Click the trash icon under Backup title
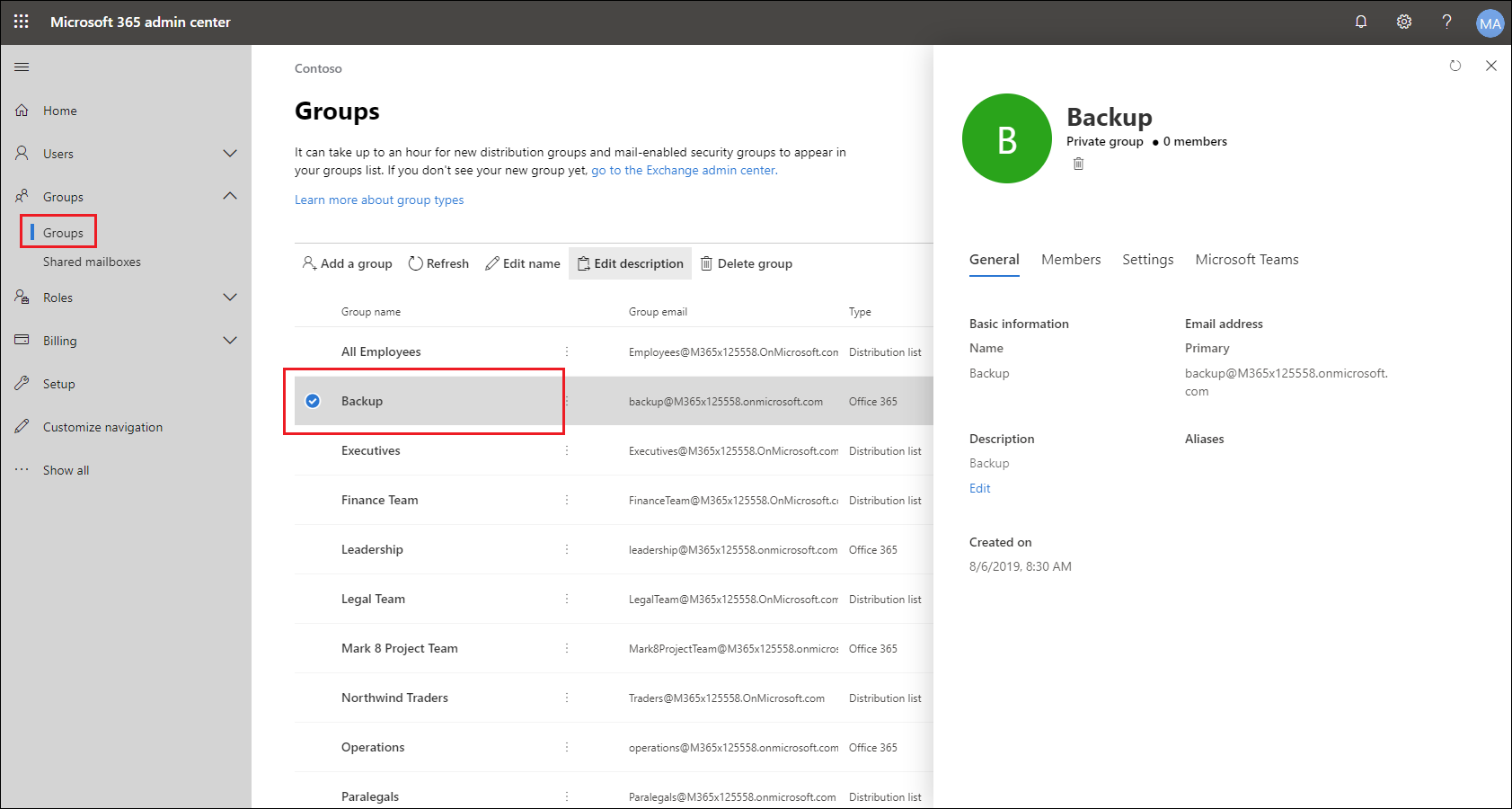This screenshot has width=1512, height=809. pyautogui.click(x=1078, y=164)
